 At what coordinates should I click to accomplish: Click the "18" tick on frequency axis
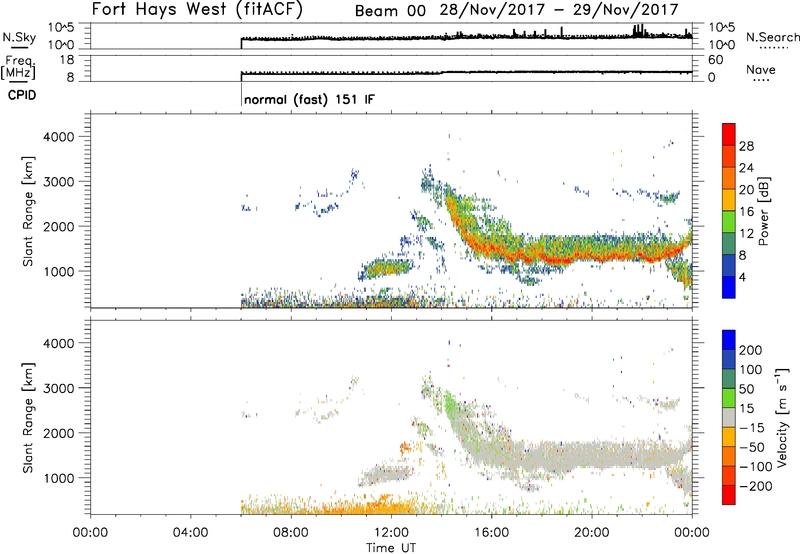[67, 60]
